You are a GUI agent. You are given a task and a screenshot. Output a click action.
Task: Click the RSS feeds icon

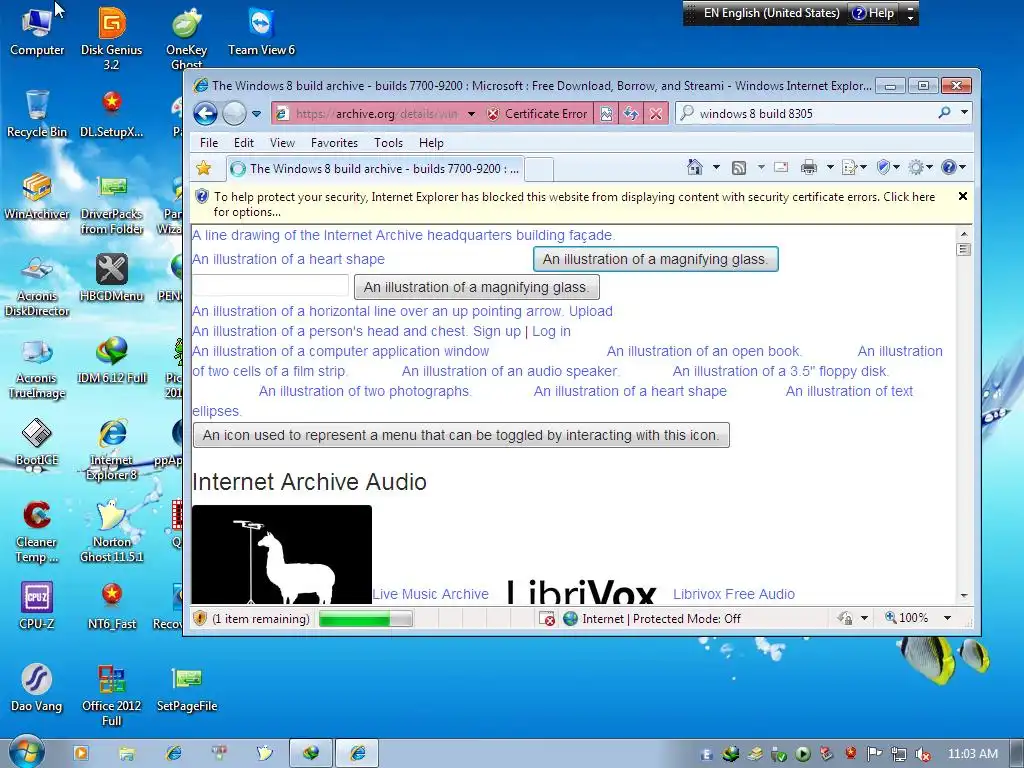739,168
